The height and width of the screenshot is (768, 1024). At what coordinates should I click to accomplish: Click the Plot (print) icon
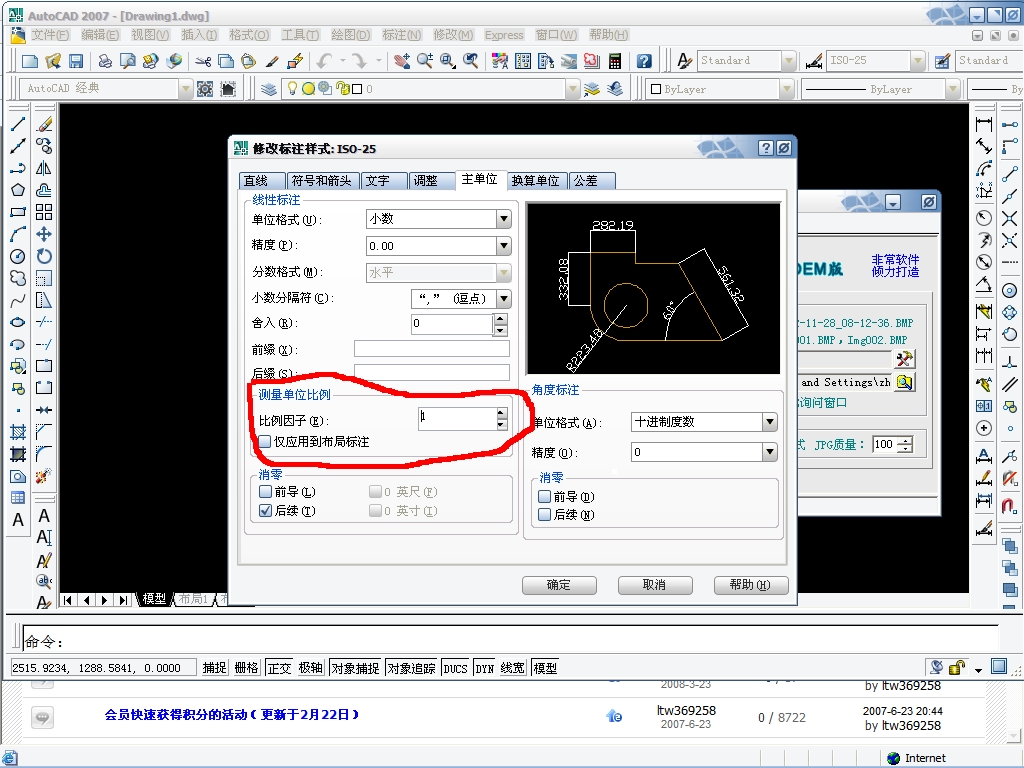click(104, 61)
